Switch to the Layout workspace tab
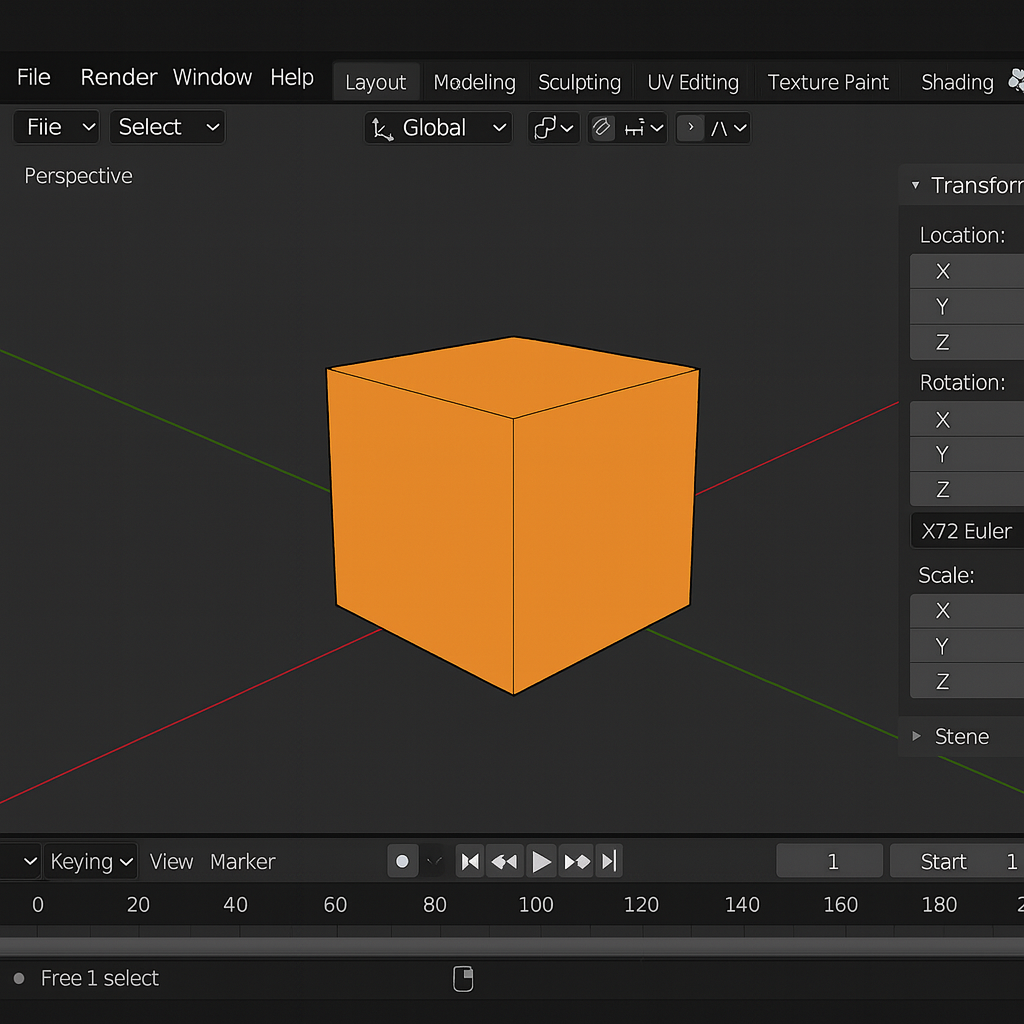 coord(376,82)
